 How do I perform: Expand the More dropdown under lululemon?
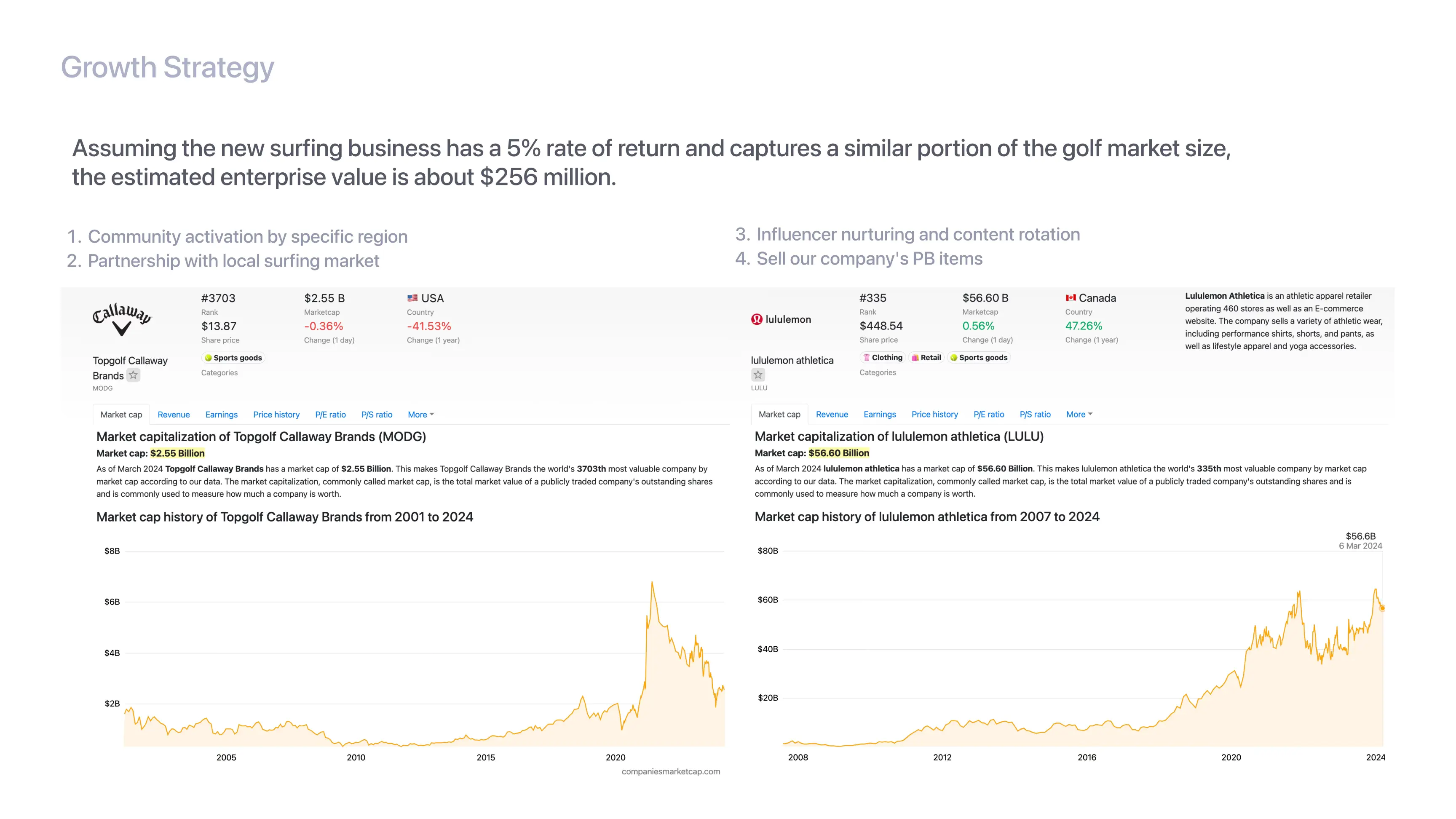(1079, 414)
